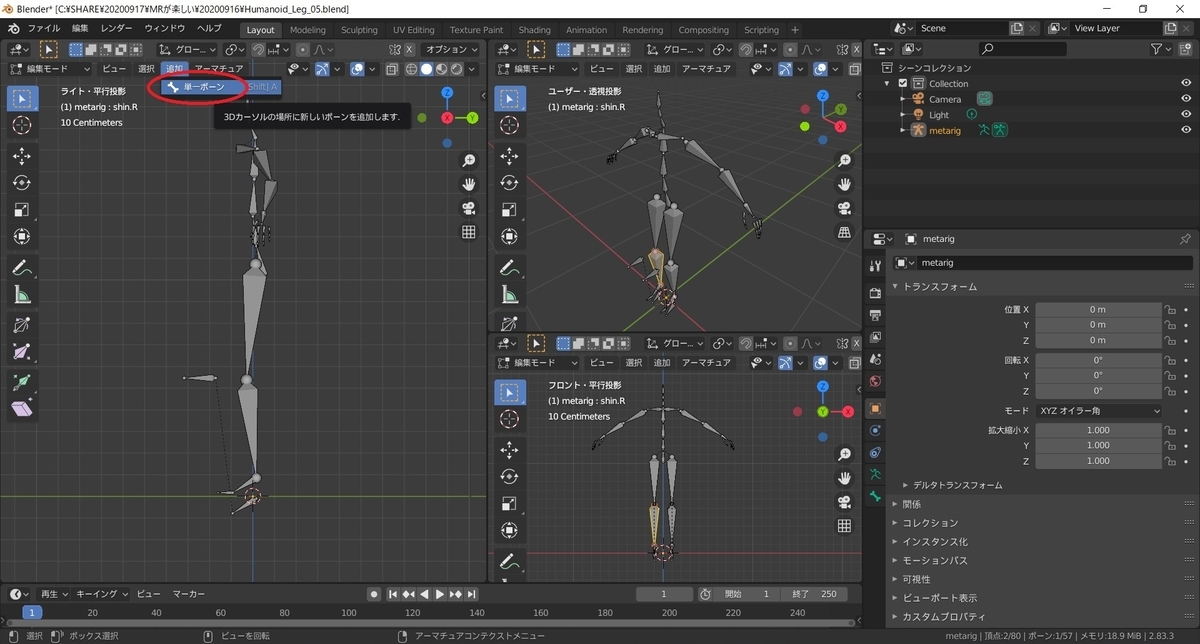This screenshot has height=644, width=1200.
Task: Uncheck the Collection checkbox in outliner
Action: pyautogui.click(x=903, y=84)
